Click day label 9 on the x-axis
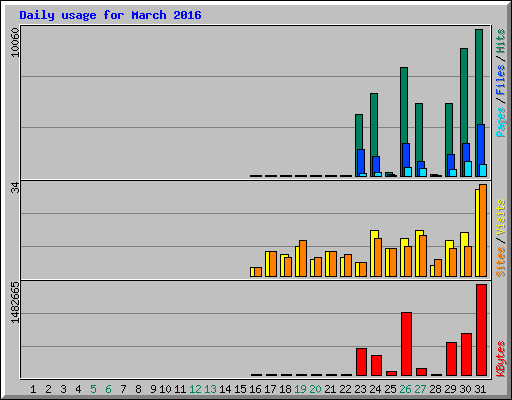This screenshot has width=512, height=400. click(x=153, y=389)
